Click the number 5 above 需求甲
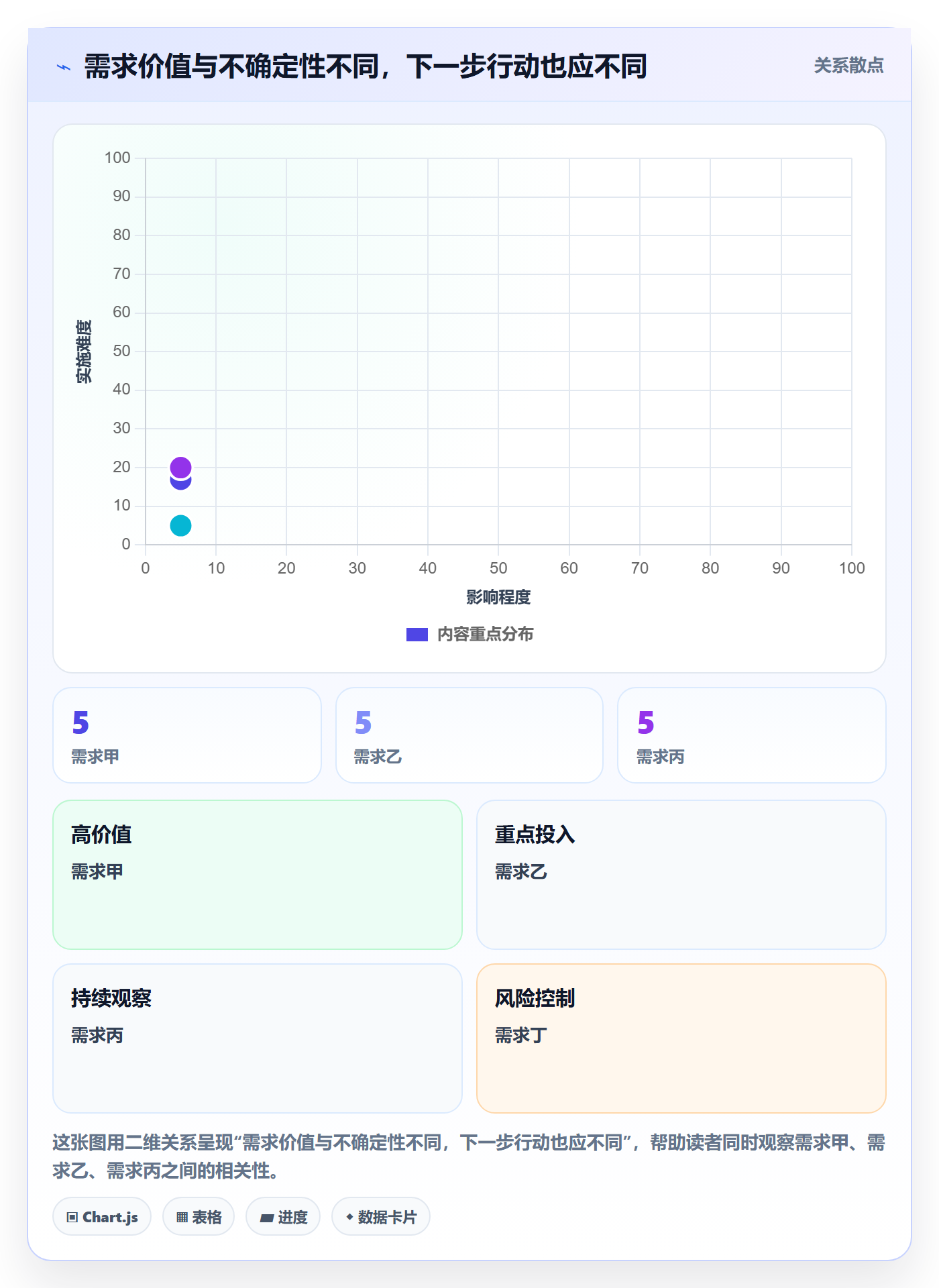Screen dimensions: 939x1288 [x=80, y=722]
